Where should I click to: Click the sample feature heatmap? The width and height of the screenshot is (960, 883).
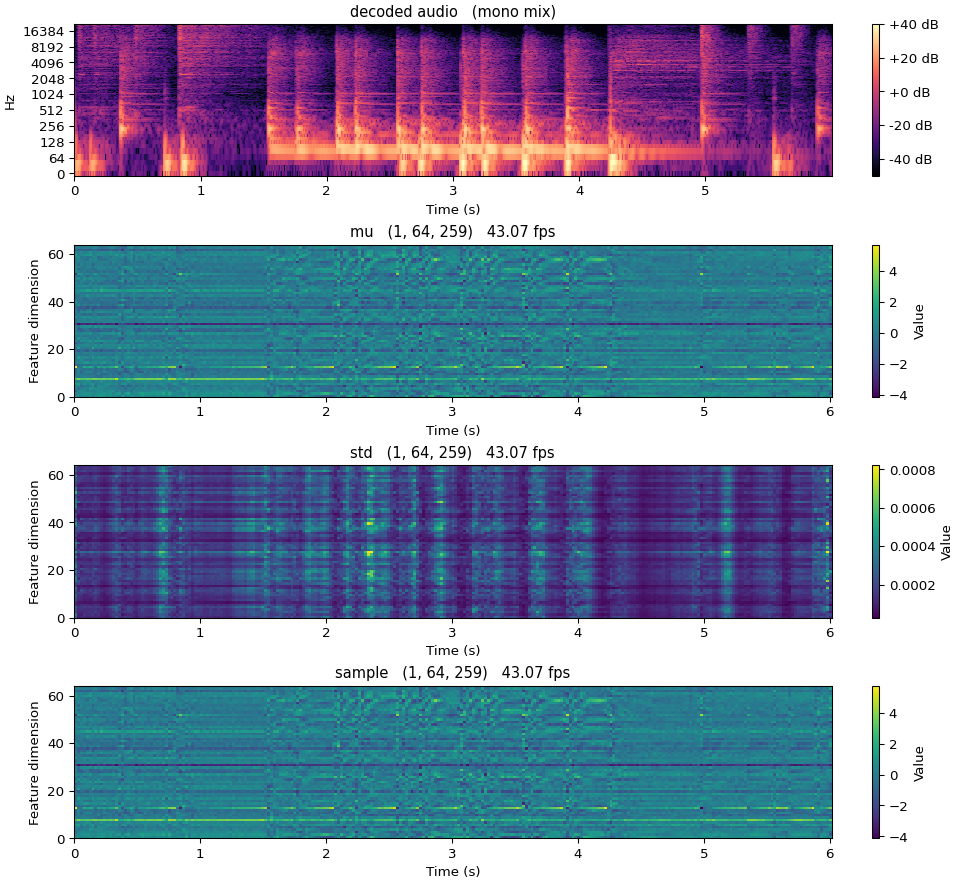coord(453,762)
